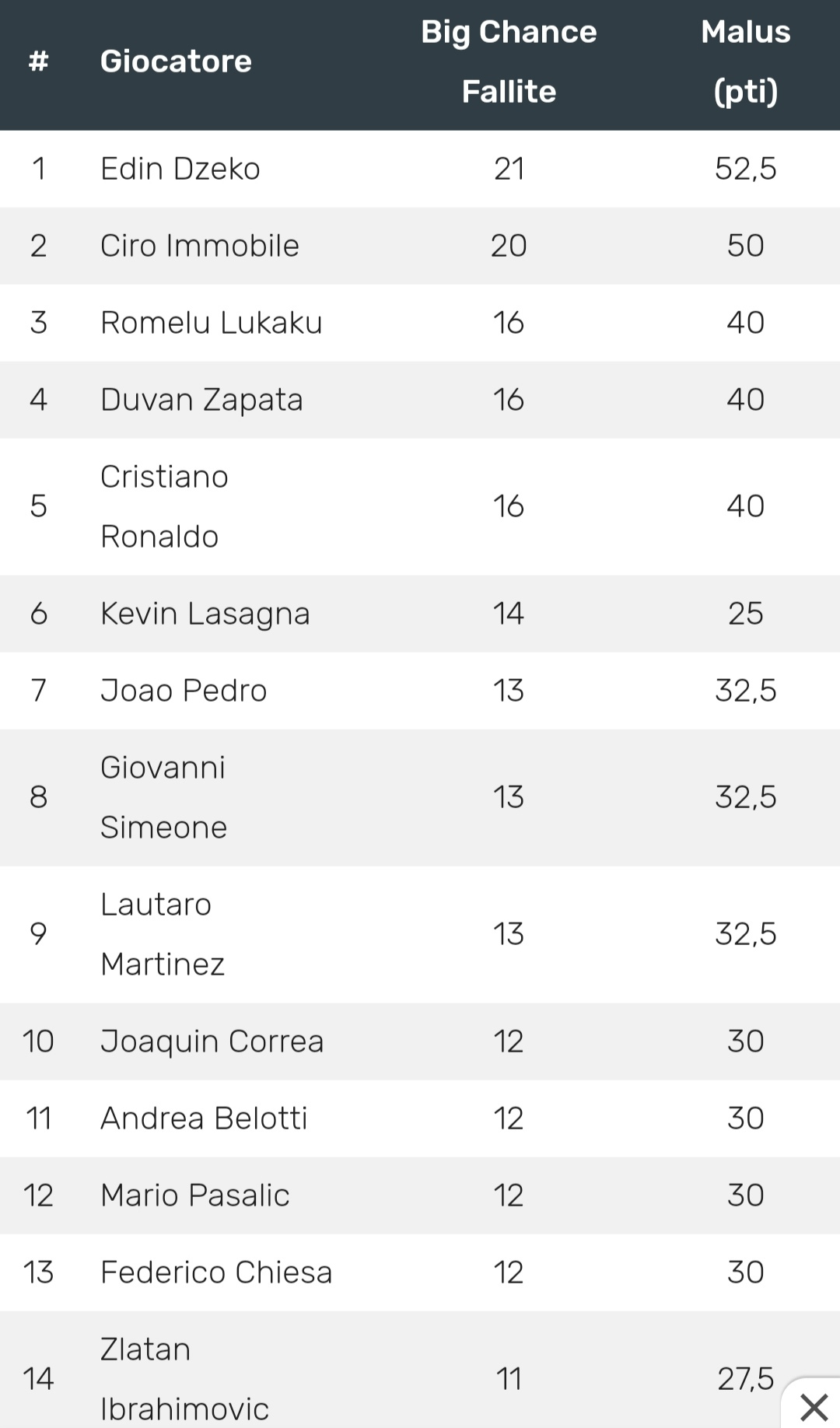Screen dimensions: 840x1428
Task: Click on Joao Pedro row
Action: point(420,691)
